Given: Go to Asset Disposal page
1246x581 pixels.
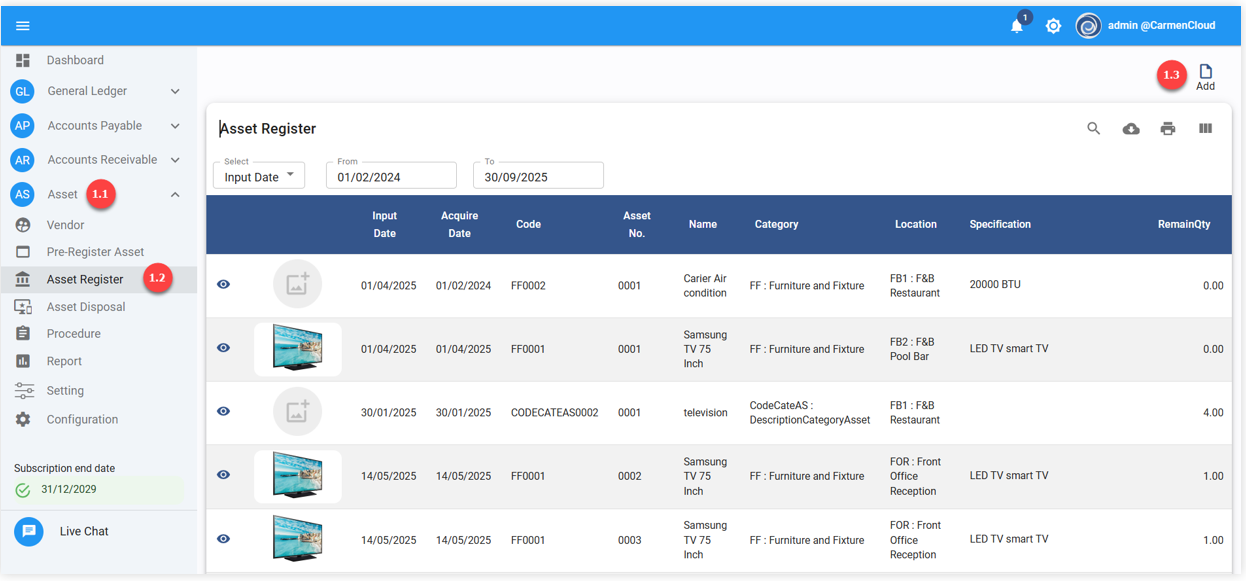Looking at the screenshot, I should [x=86, y=307].
